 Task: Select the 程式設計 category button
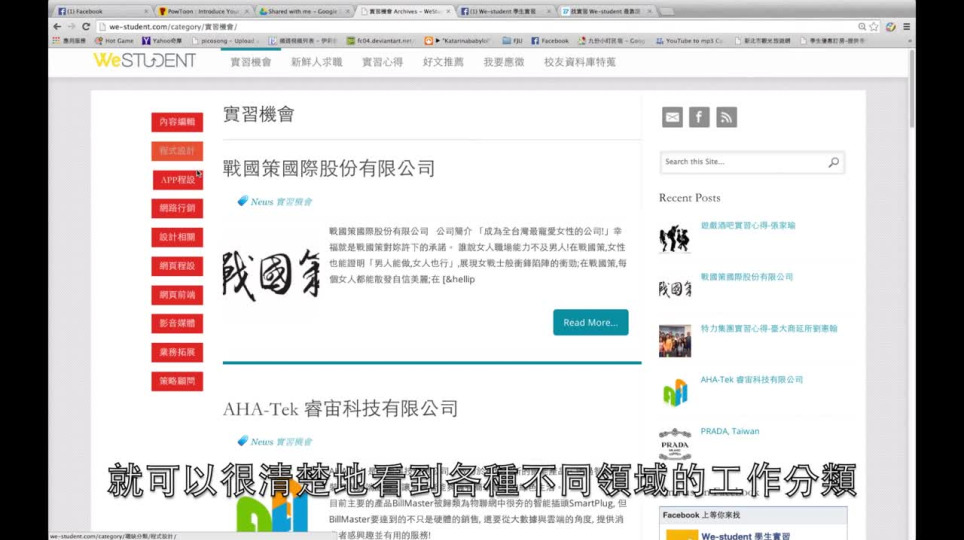(177, 151)
